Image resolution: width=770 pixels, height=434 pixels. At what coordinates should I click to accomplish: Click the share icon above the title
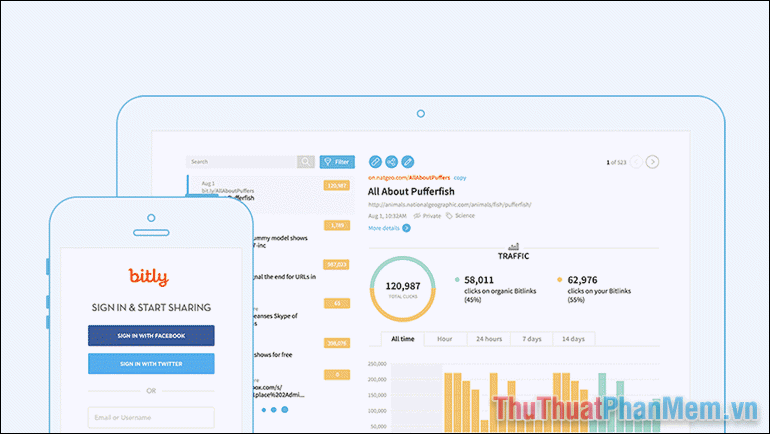pos(391,161)
